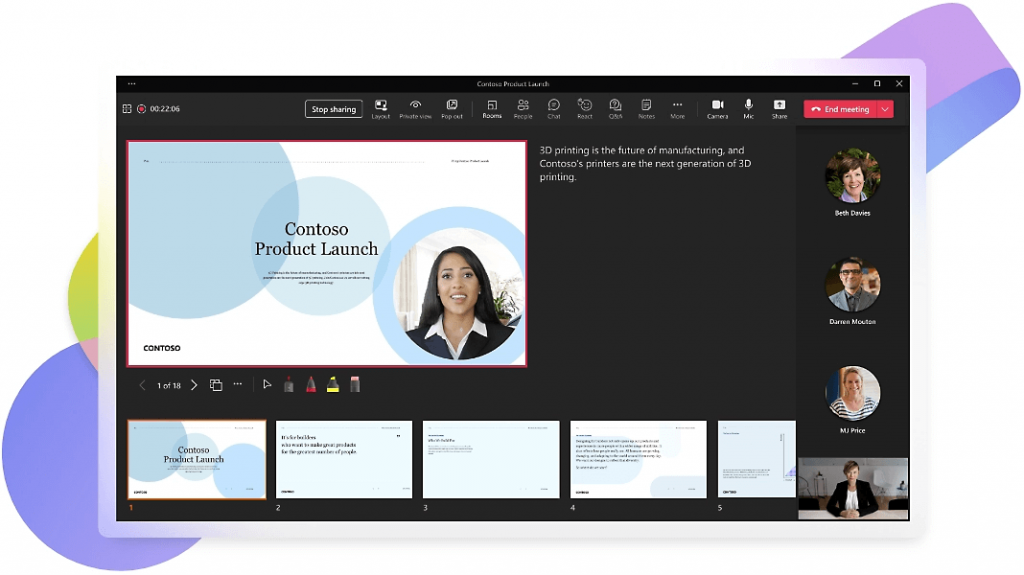Switch to Private view

pyautogui.click(x=415, y=108)
